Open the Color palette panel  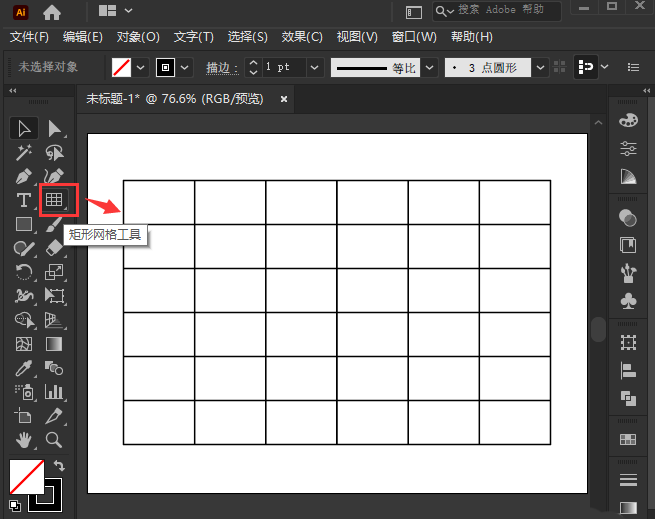[x=628, y=121]
